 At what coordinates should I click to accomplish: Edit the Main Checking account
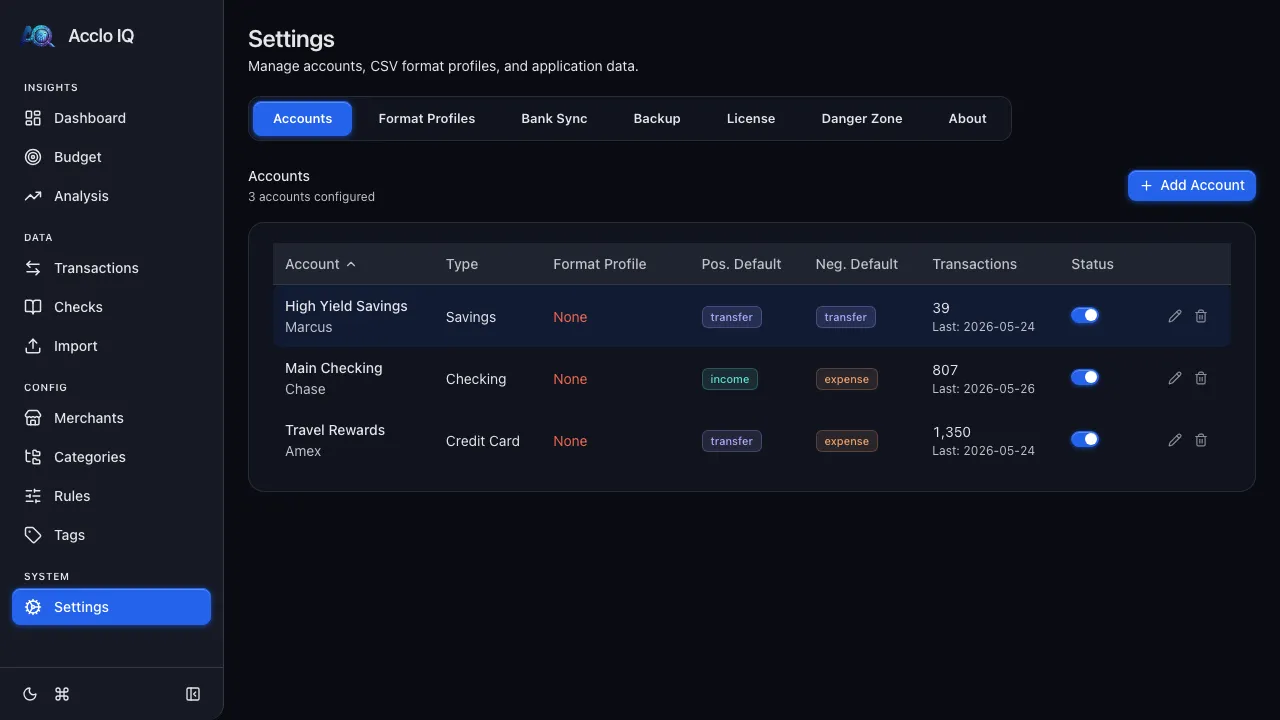click(1175, 378)
